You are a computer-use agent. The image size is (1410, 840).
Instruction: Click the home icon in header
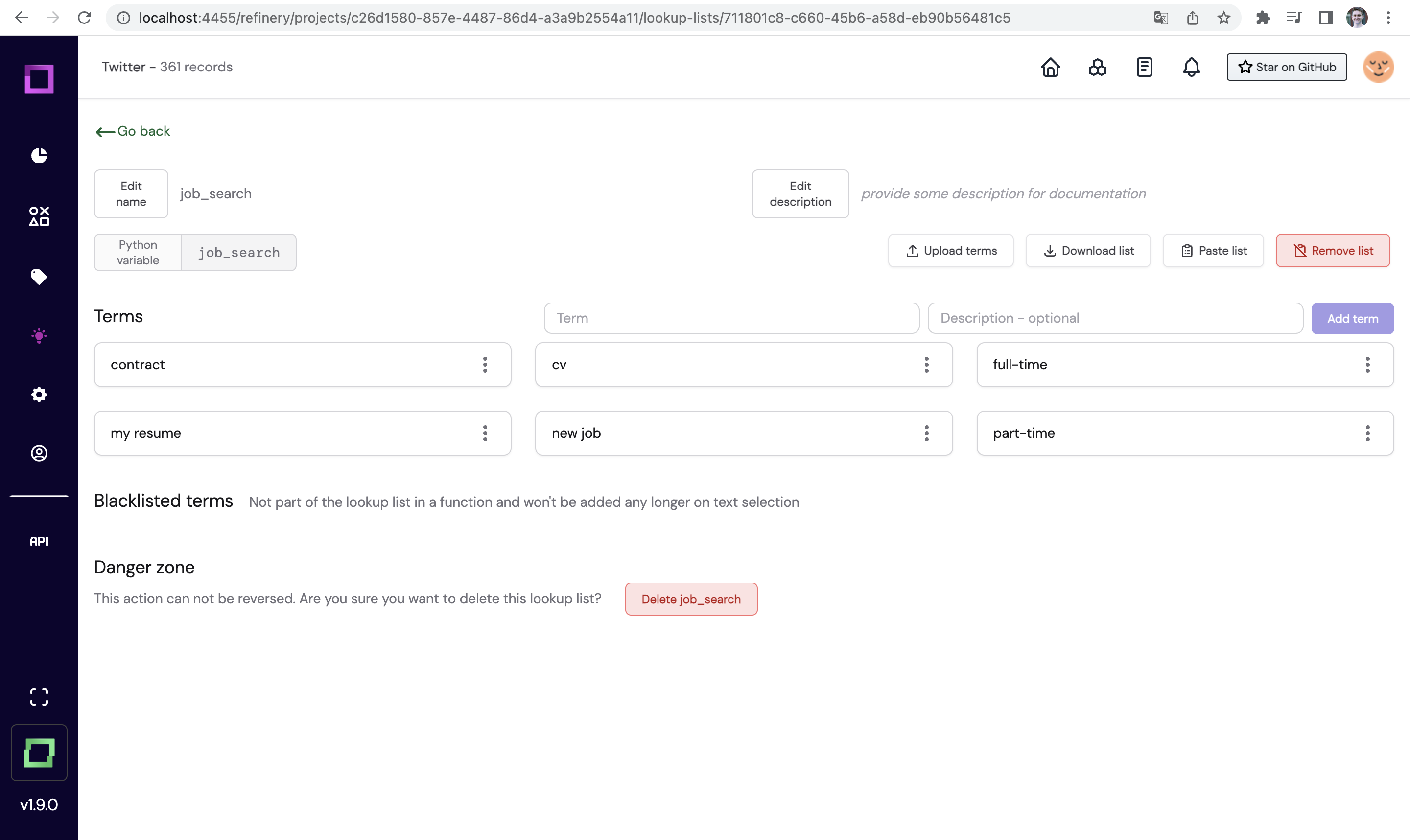[1051, 68]
